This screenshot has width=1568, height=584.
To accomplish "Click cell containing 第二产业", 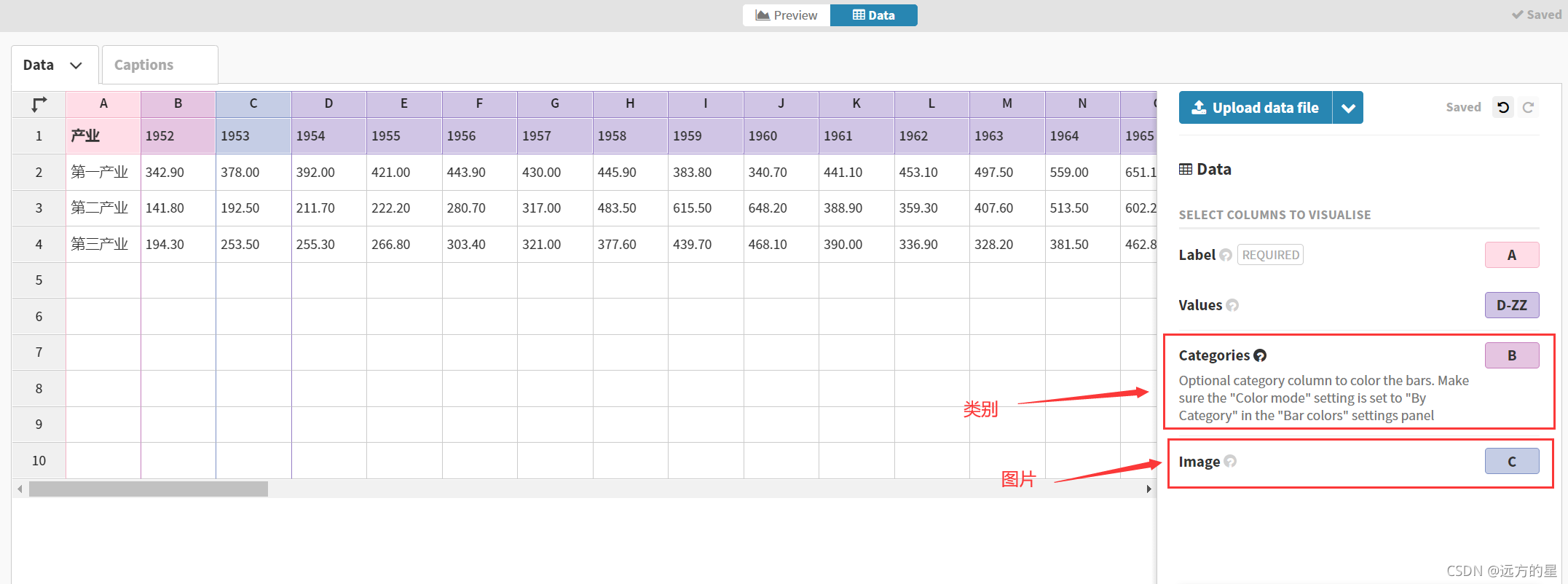I will 103,208.
